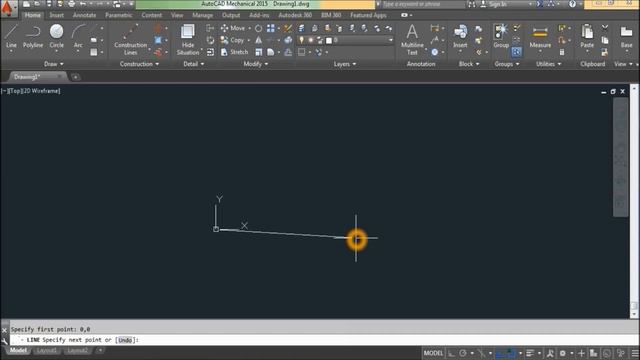Open the Layout2 tab
The height and width of the screenshot is (360, 640).
coord(77,351)
